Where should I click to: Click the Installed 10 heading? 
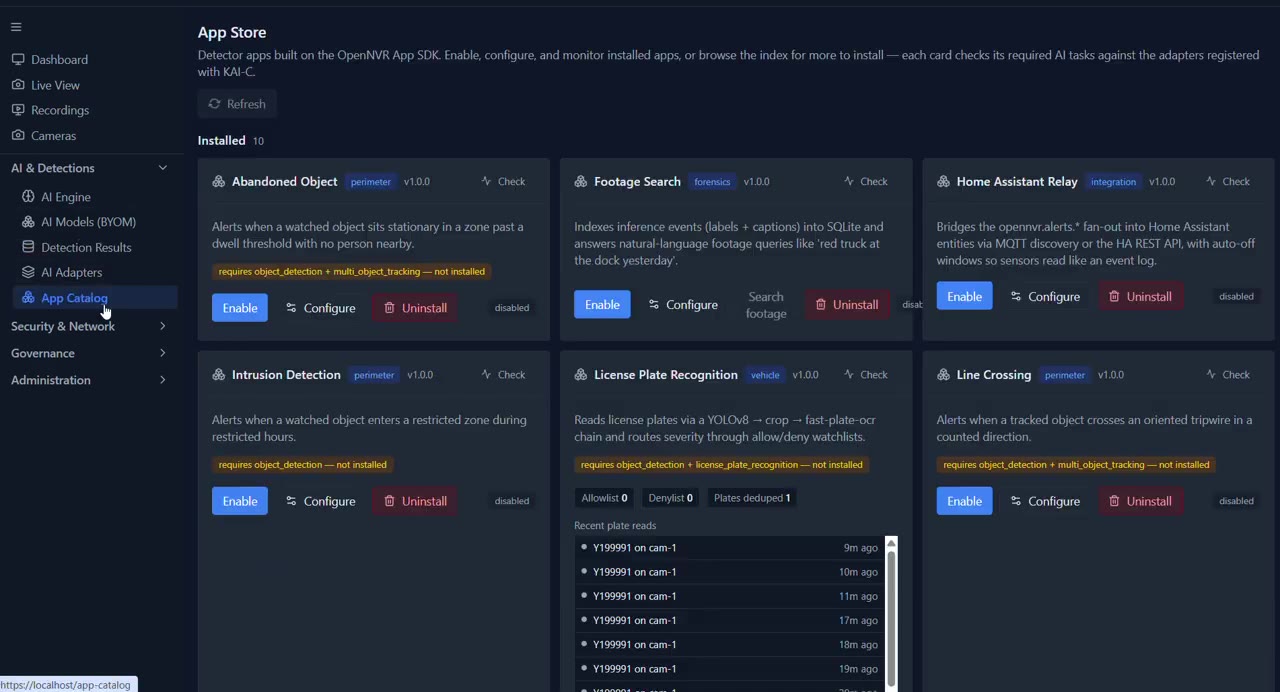[x=231, y=141]
